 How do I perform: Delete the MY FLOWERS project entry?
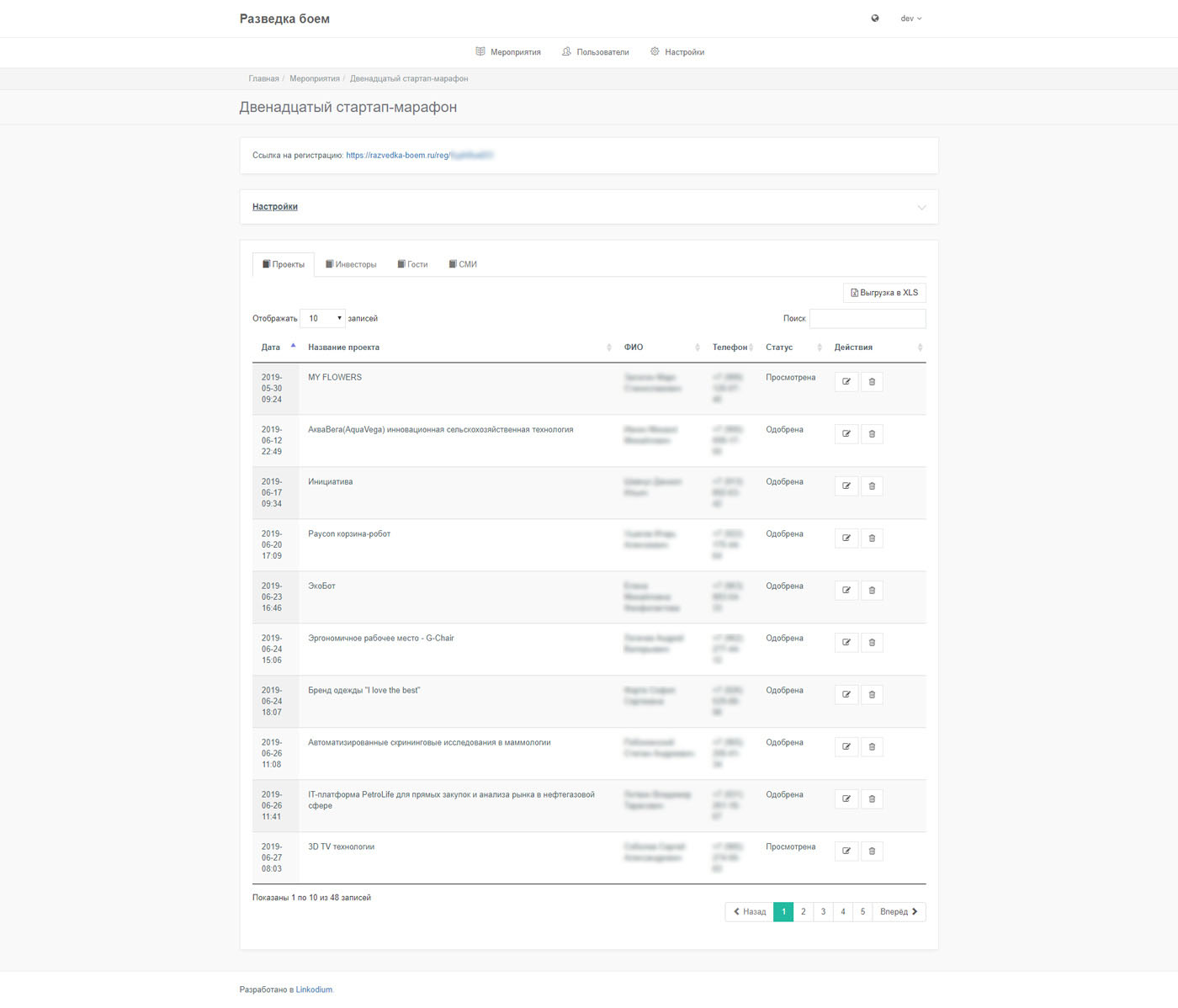[872, 382]
